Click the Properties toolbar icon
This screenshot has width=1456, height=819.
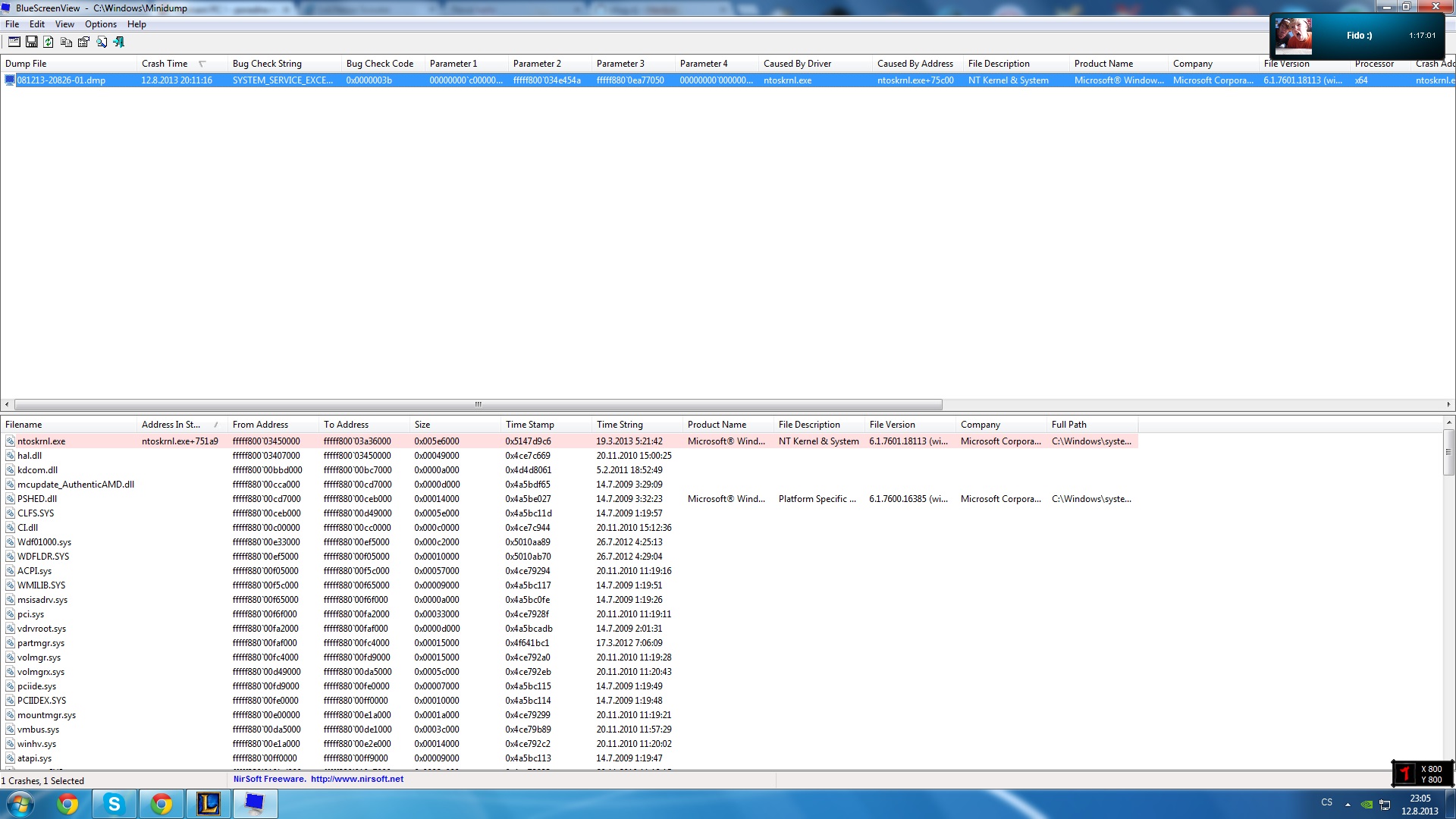pyautogui.click(x=83, y=42)
